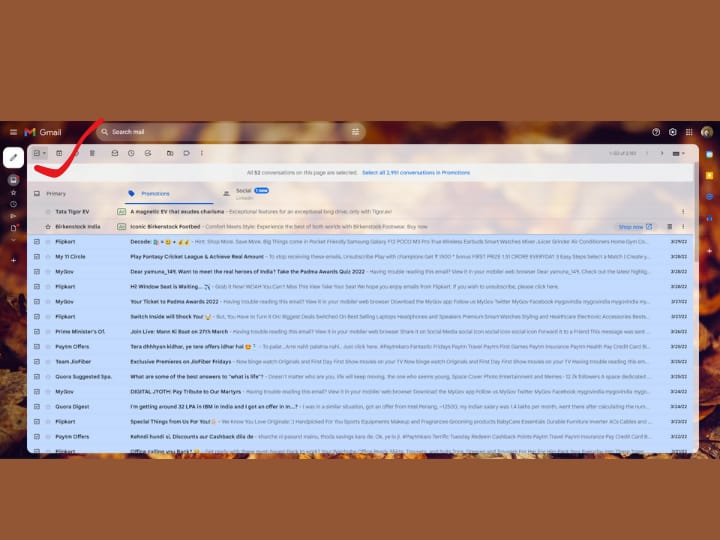Image resolution: width=720 pixels, height=540 pixels.
Task: Star the Birkenstock India email
Action: coord(47,227)
